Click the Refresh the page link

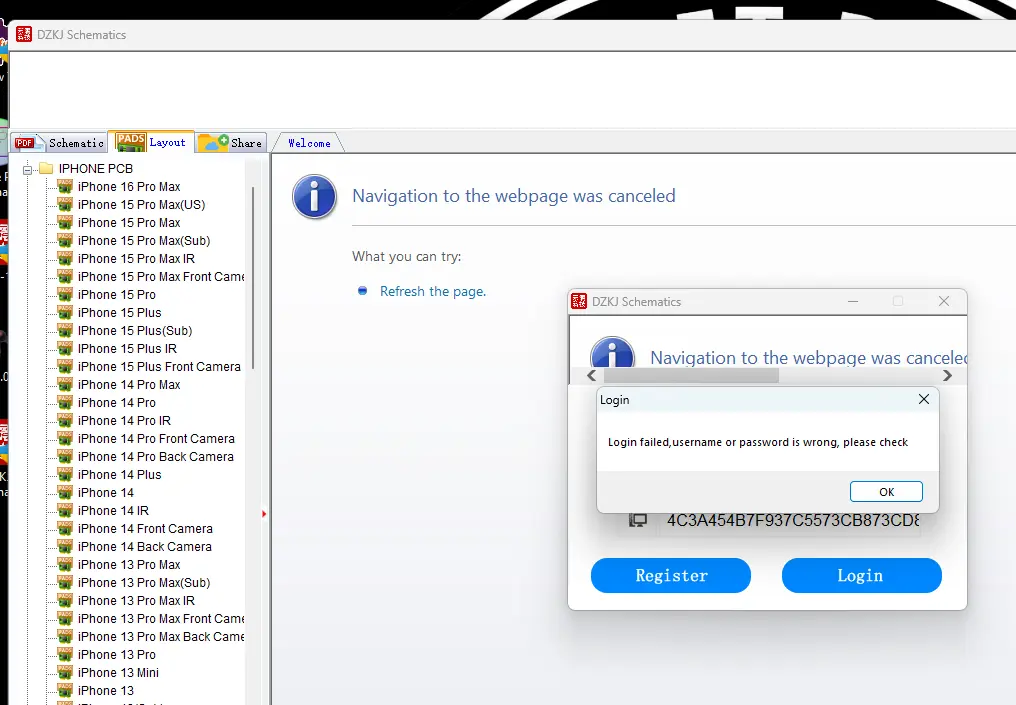433,292
